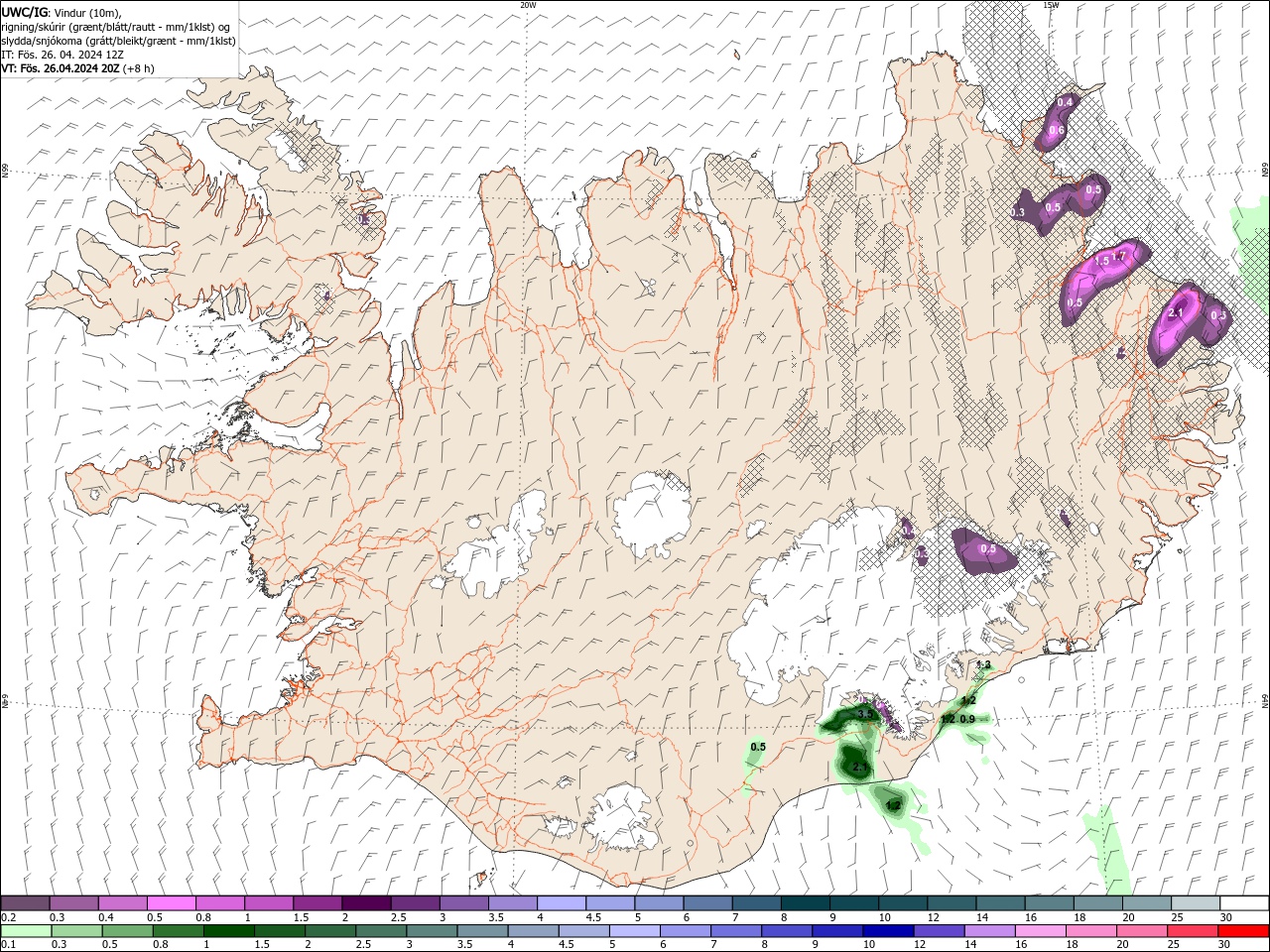Click the '0.1' label under the lower legend
This screenshot has width=1270, height=952.
click(x=8, y=945)
